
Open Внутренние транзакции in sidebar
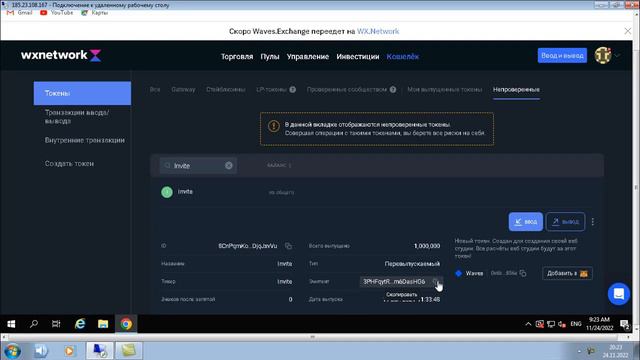(84, 140)
